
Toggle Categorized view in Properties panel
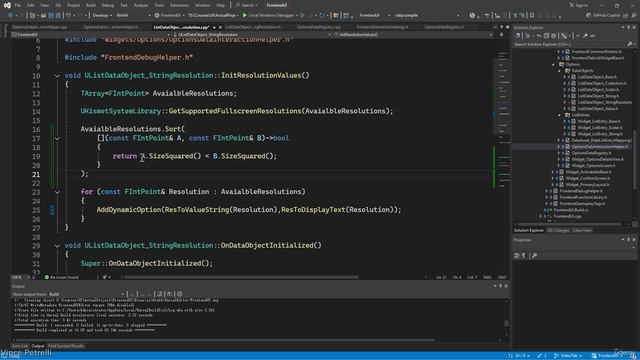pos(517,256)
